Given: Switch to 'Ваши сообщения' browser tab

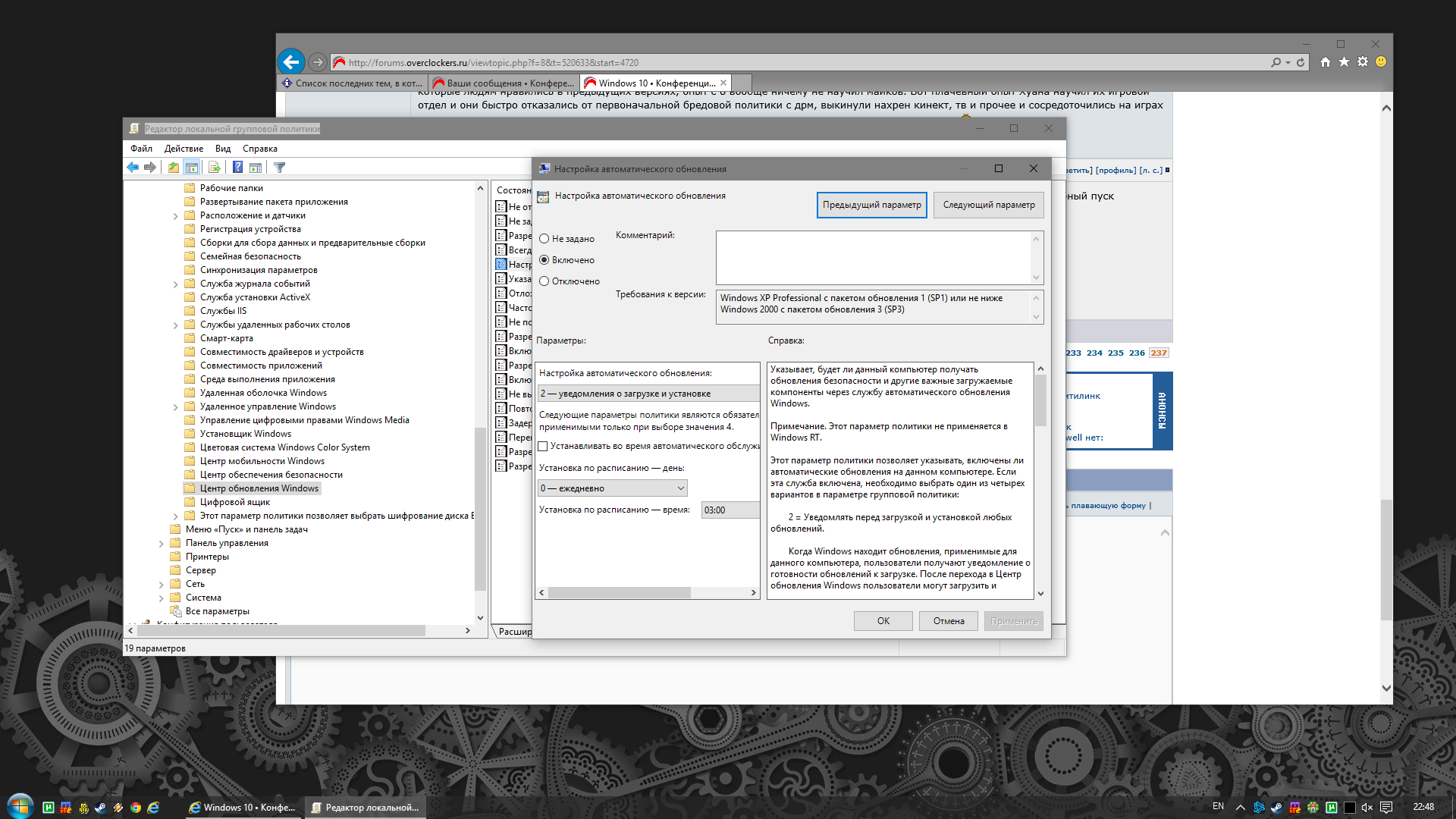Looking at the screenshot, I should [504, 83].
